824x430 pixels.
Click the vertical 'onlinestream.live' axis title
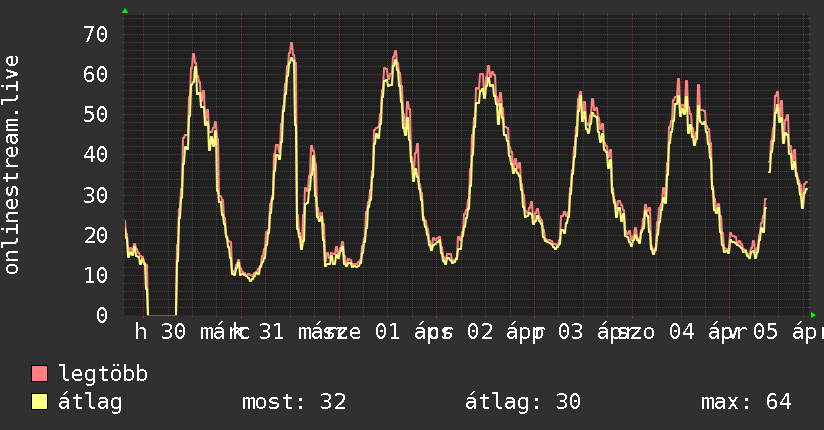pos(12,165)
